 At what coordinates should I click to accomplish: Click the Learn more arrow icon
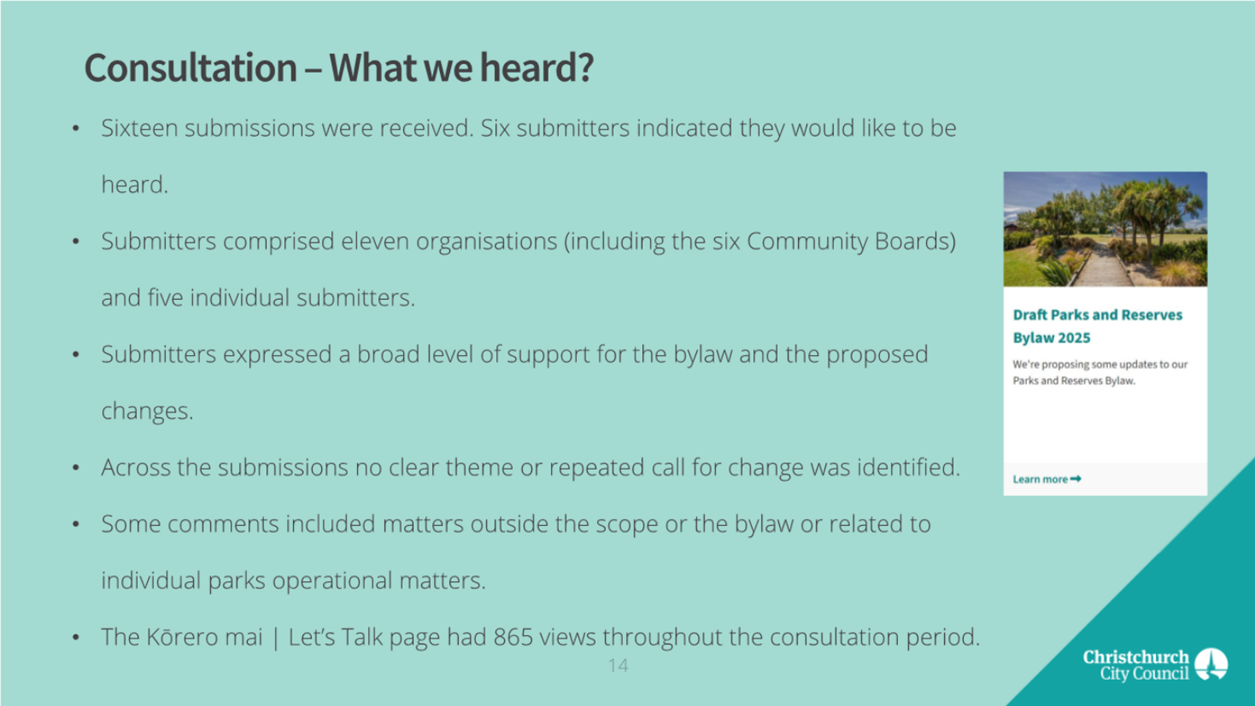1076,479
